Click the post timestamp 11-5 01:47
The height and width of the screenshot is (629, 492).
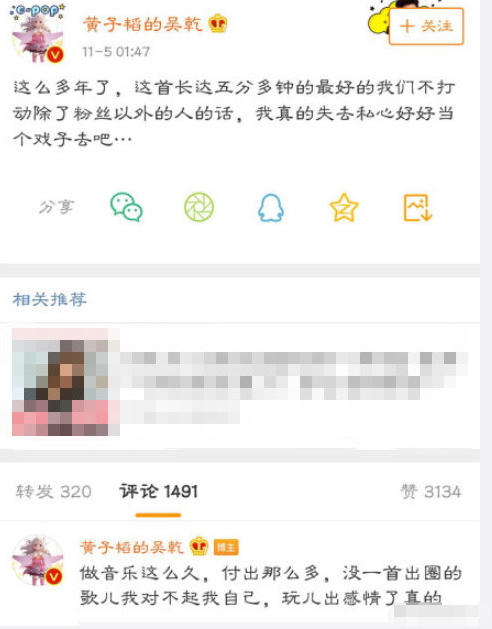click(116, 52)
